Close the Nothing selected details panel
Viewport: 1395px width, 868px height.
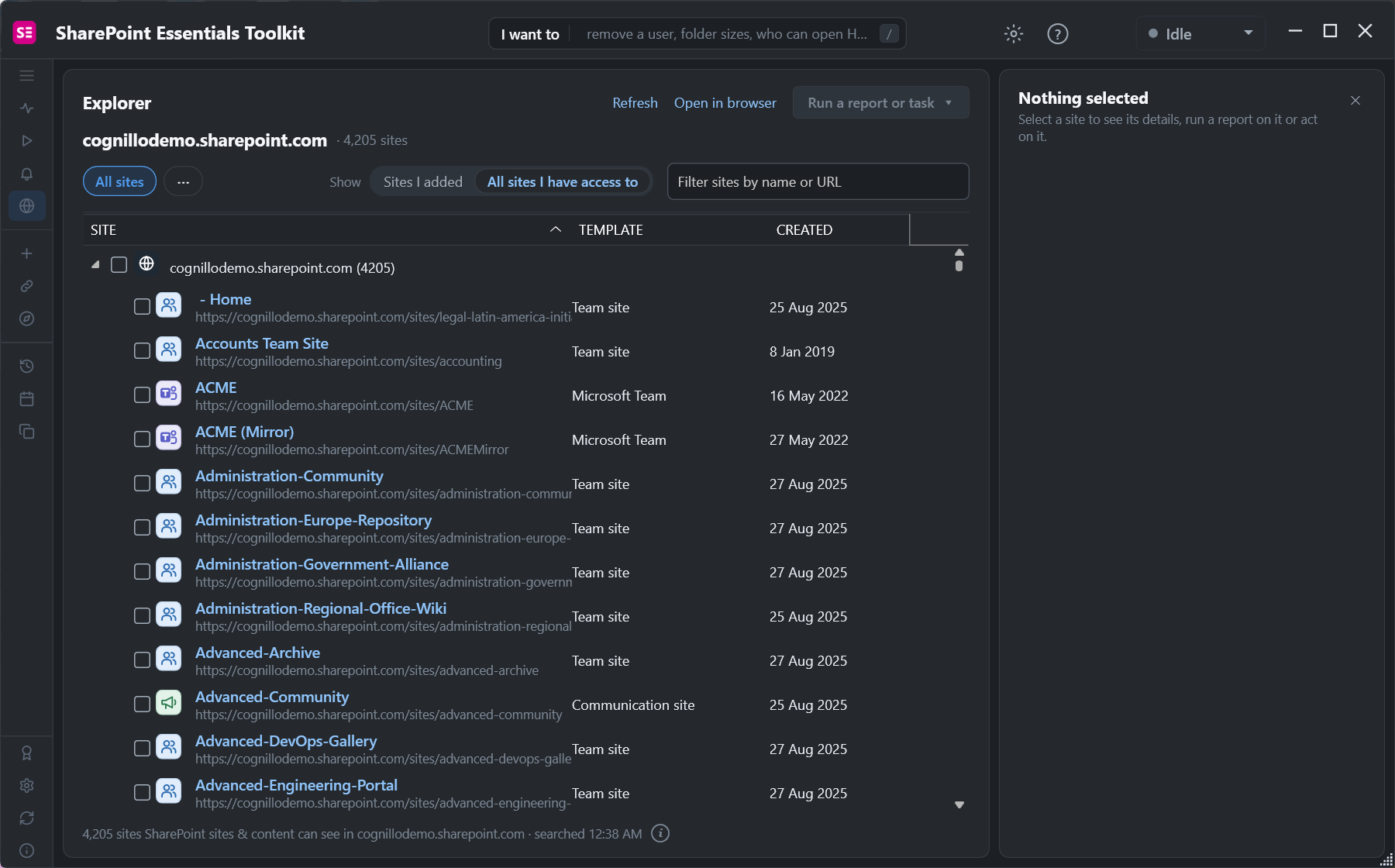pos(1355,101)
